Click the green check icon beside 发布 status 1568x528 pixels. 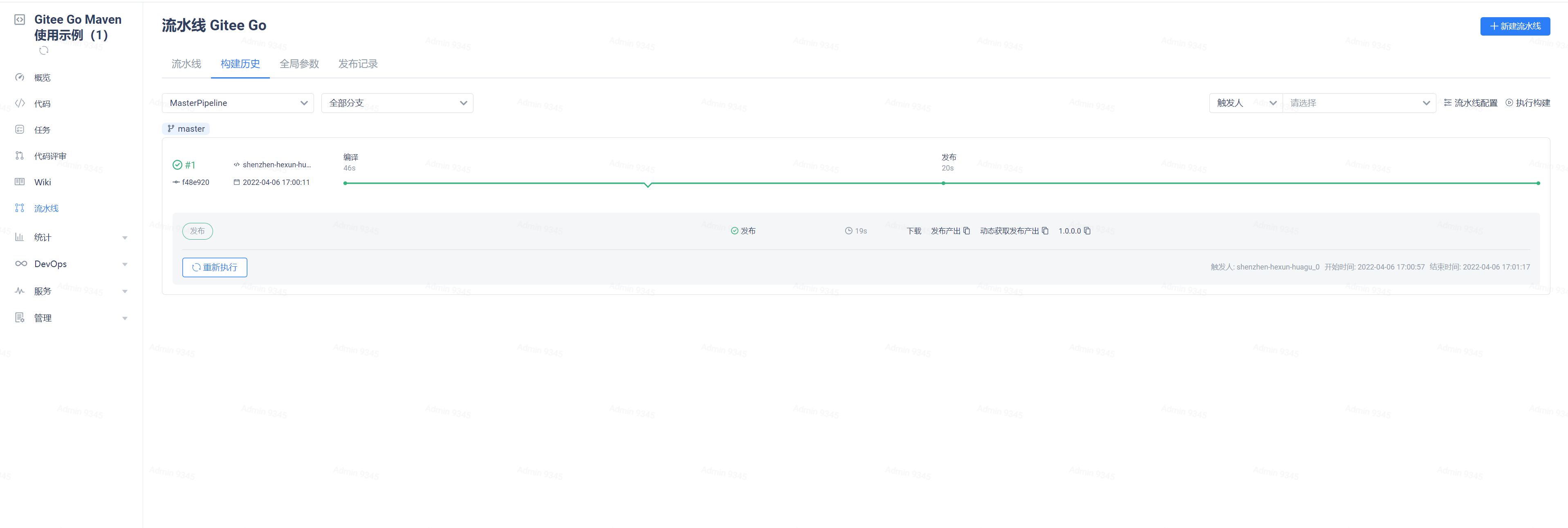(x=735, y=231)
